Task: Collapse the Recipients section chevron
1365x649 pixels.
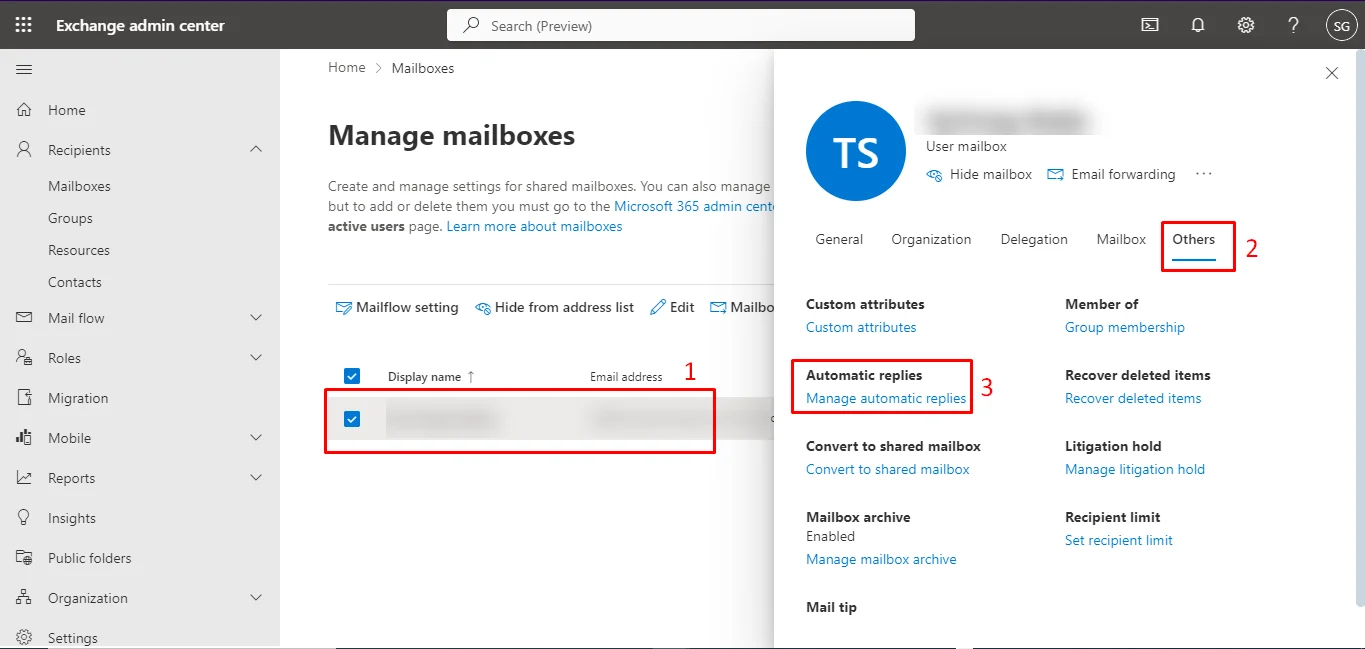Action: 256,150
